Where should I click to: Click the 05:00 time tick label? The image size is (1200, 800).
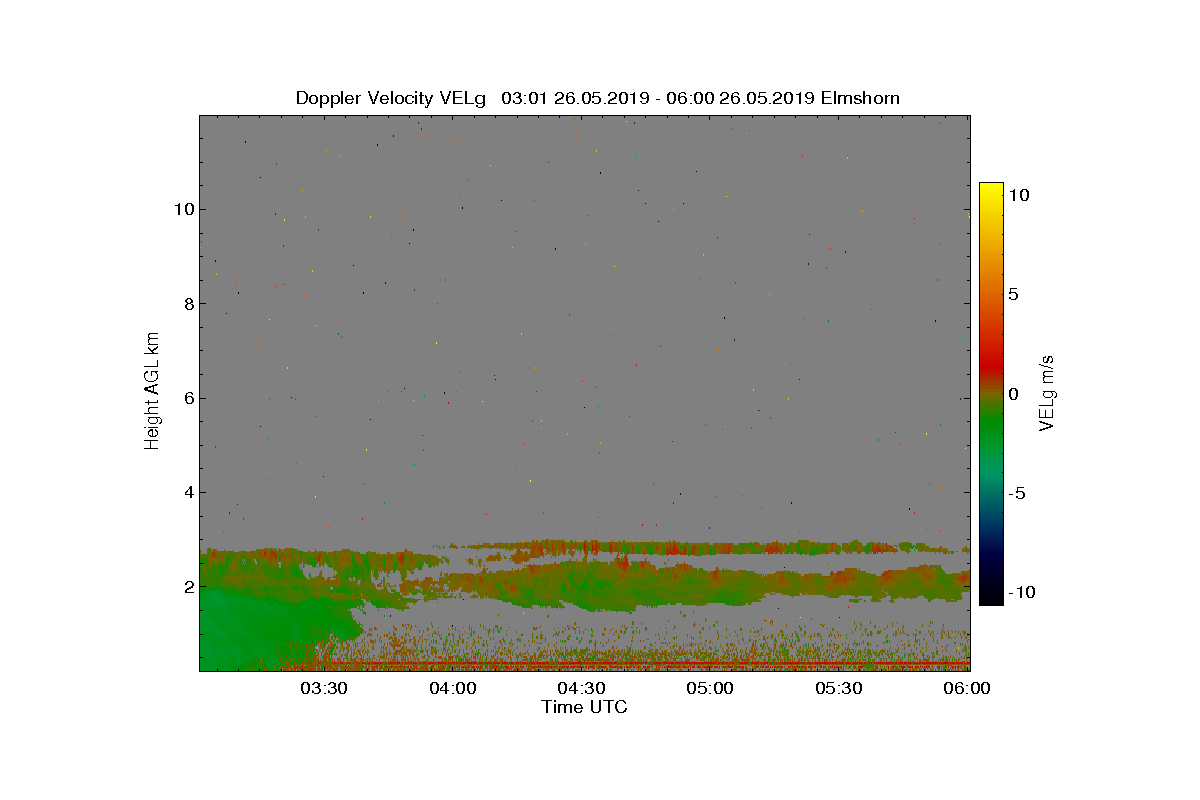pyautogui.click(x=710, y=688)
